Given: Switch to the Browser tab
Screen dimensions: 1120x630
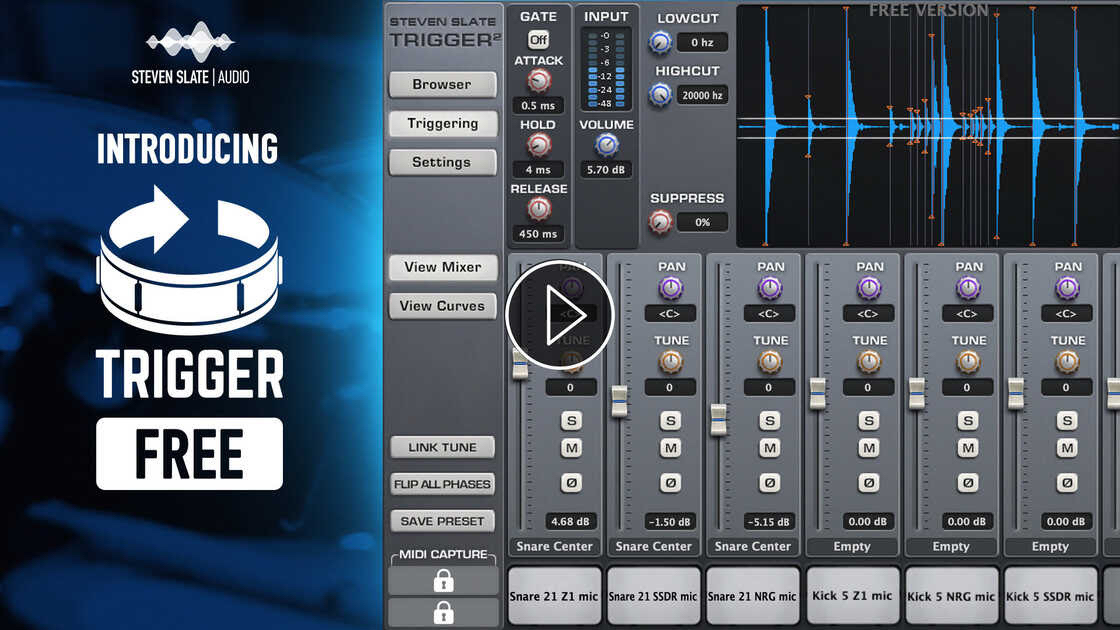Looking at the screenshot, I should 442,84.
